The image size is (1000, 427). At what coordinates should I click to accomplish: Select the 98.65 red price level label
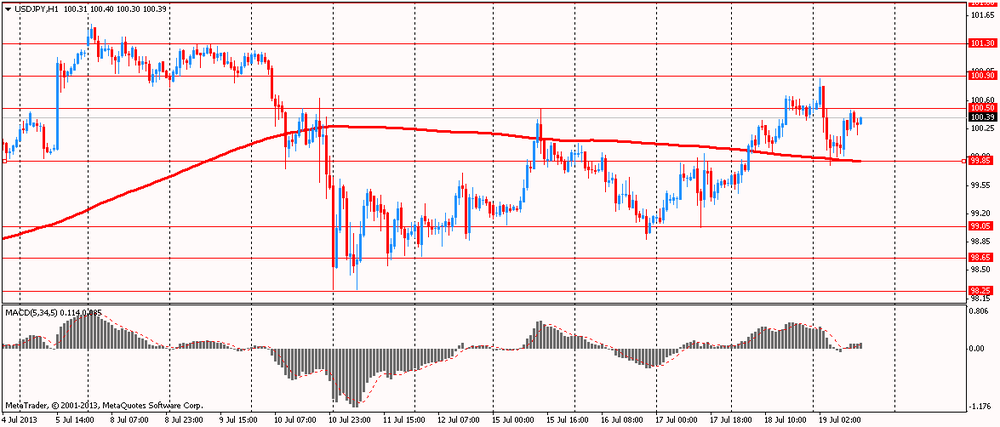[x=982, y=258]
